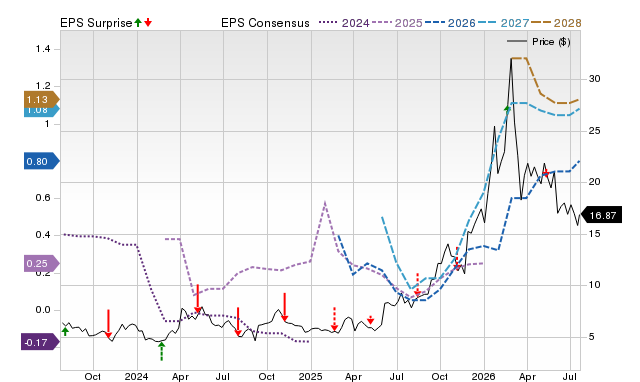
Task: Click the green up arrow in the EPS Surprise legend
Action: click(x=138, y=22)
